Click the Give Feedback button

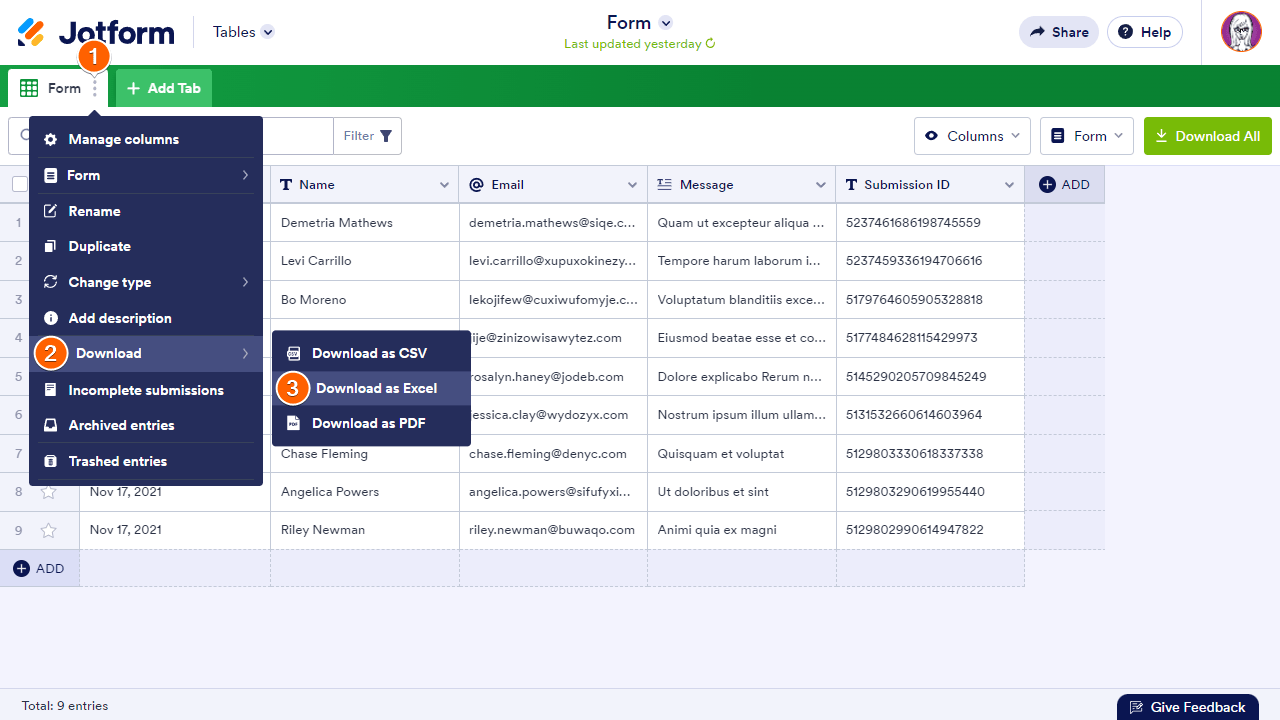coord(1187,707)
